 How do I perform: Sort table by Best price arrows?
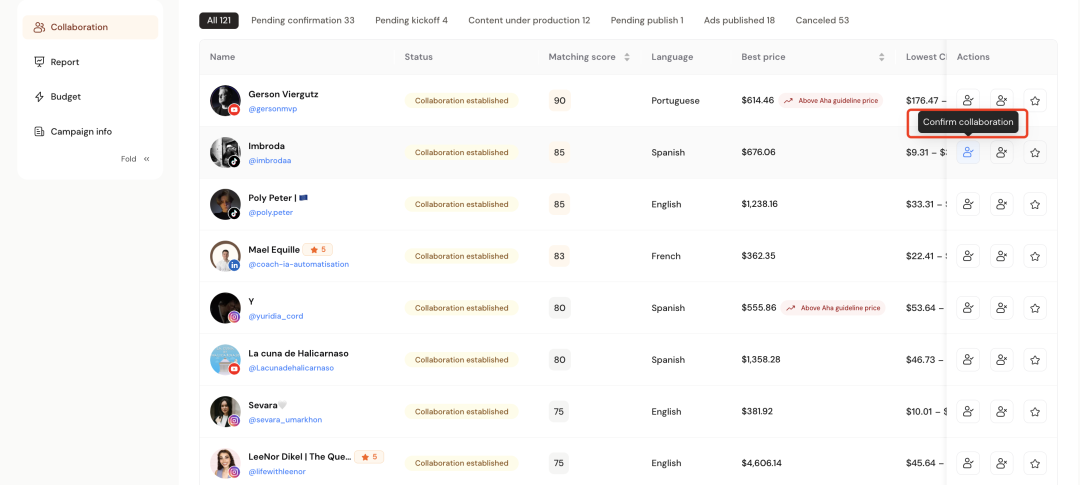point(882,57)
